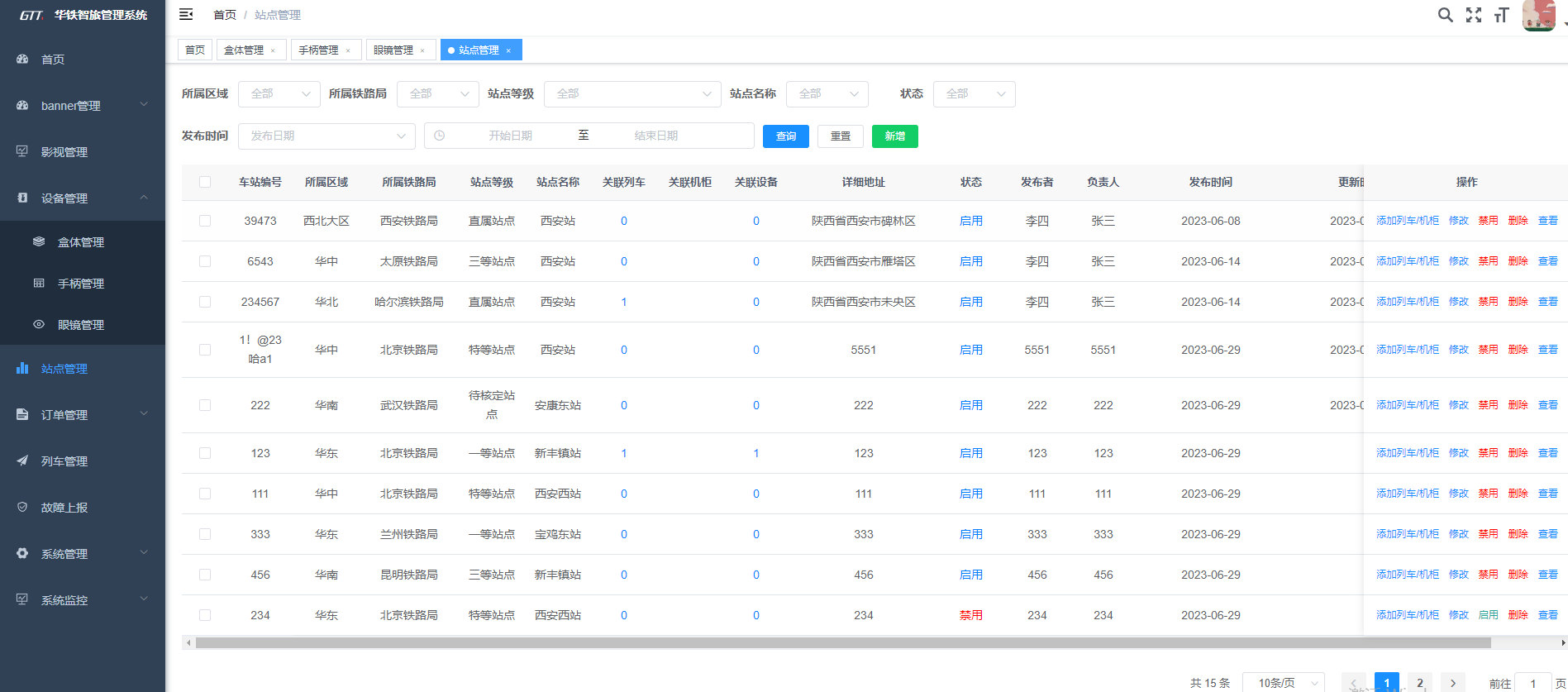Click the 设备管理 sidebar icon
Image resolution: width=1568 pixels, height=692 pixels.
pyautogui.click(x=22, y=198)
